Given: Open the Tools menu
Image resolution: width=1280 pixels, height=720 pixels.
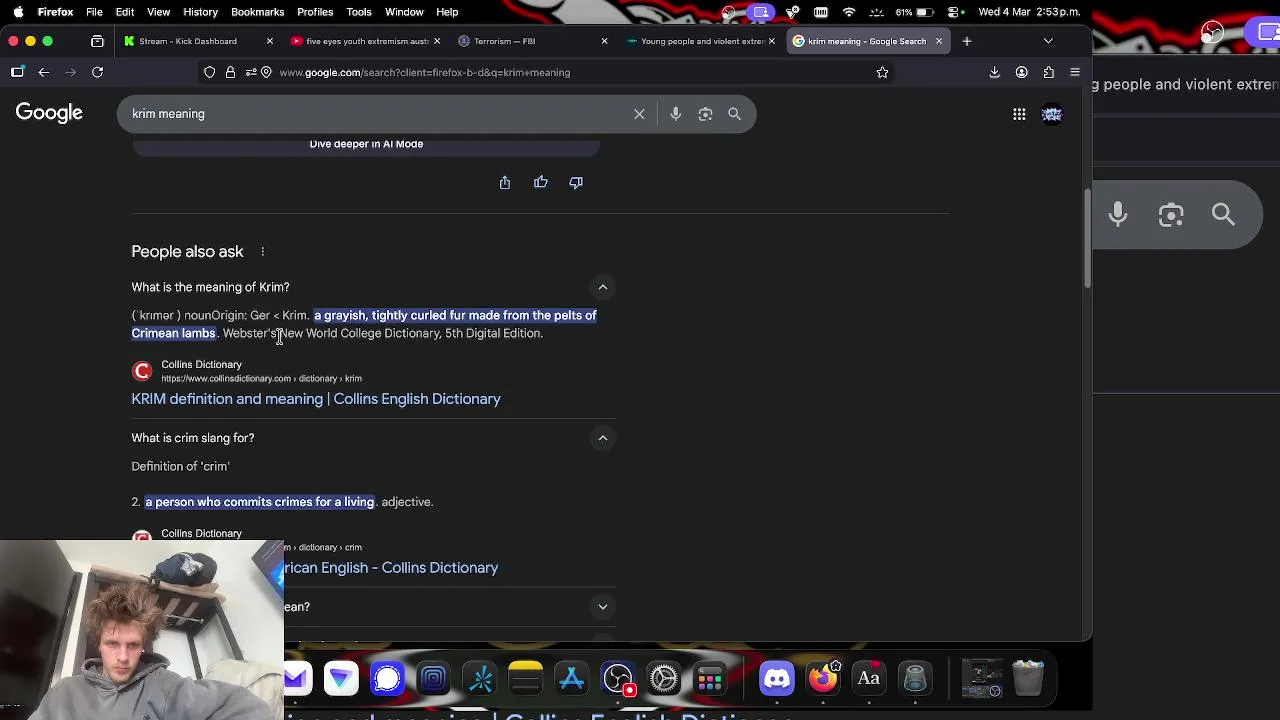Looking at the screenshot, I should (359, 12).
